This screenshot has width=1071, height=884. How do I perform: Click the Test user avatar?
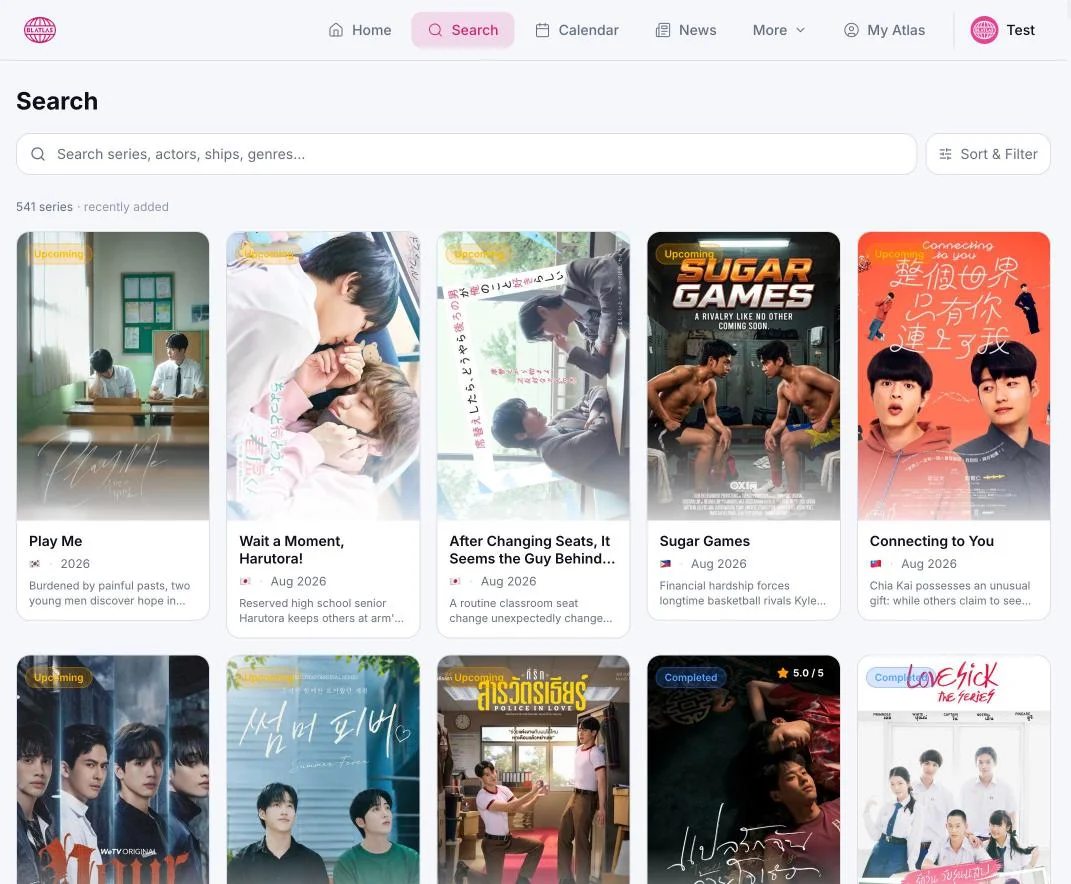[984, 30]
